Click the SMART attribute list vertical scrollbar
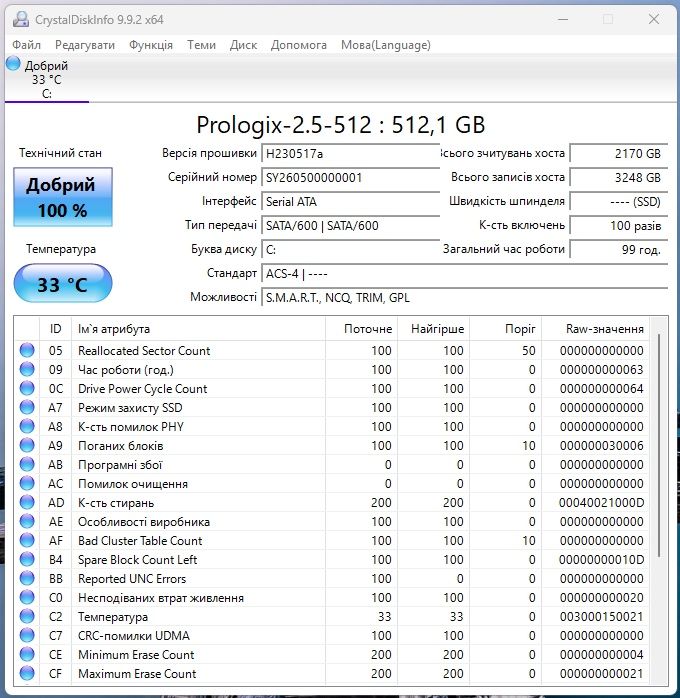This screenshot has width=680, height=698. tap(659, 445)
